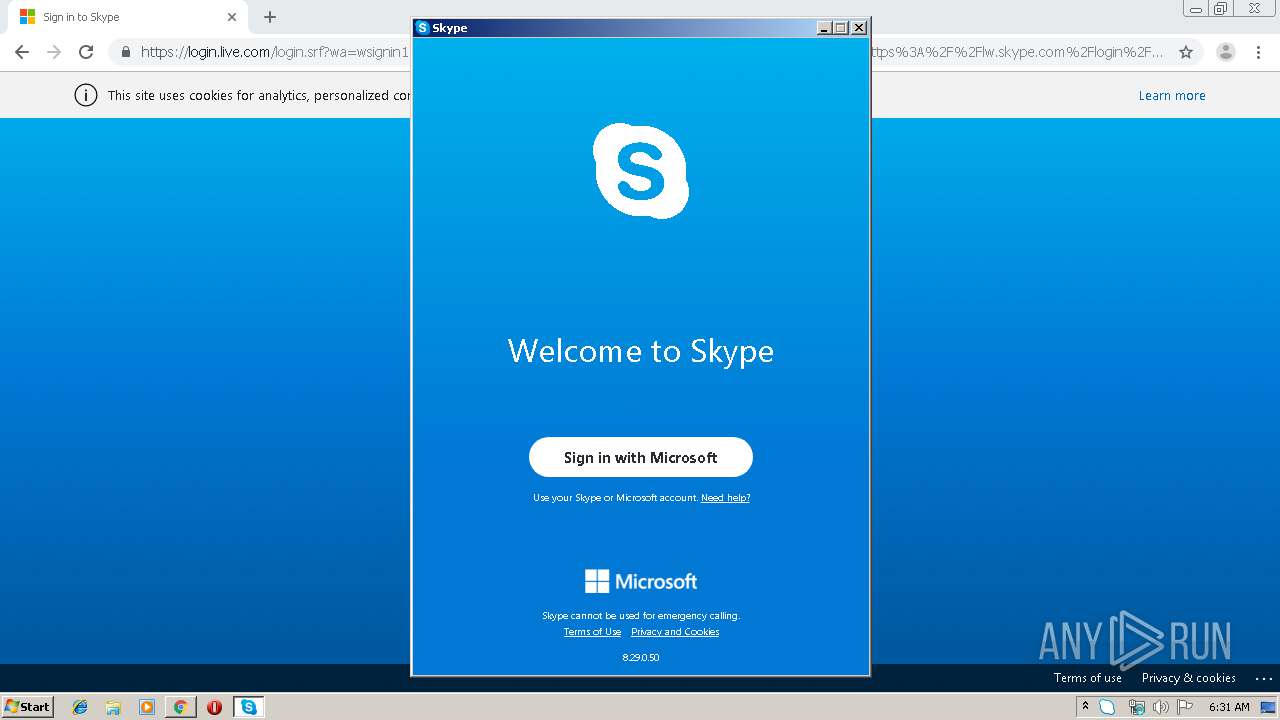
Task: Click the taskbar clock showing 6:31 AM
Action: tap(1229, 707)
